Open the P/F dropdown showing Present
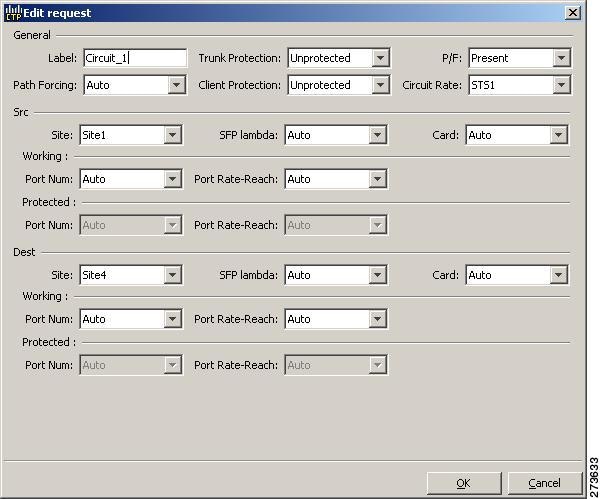Viewport: 600px width, 499px height. 520,58
